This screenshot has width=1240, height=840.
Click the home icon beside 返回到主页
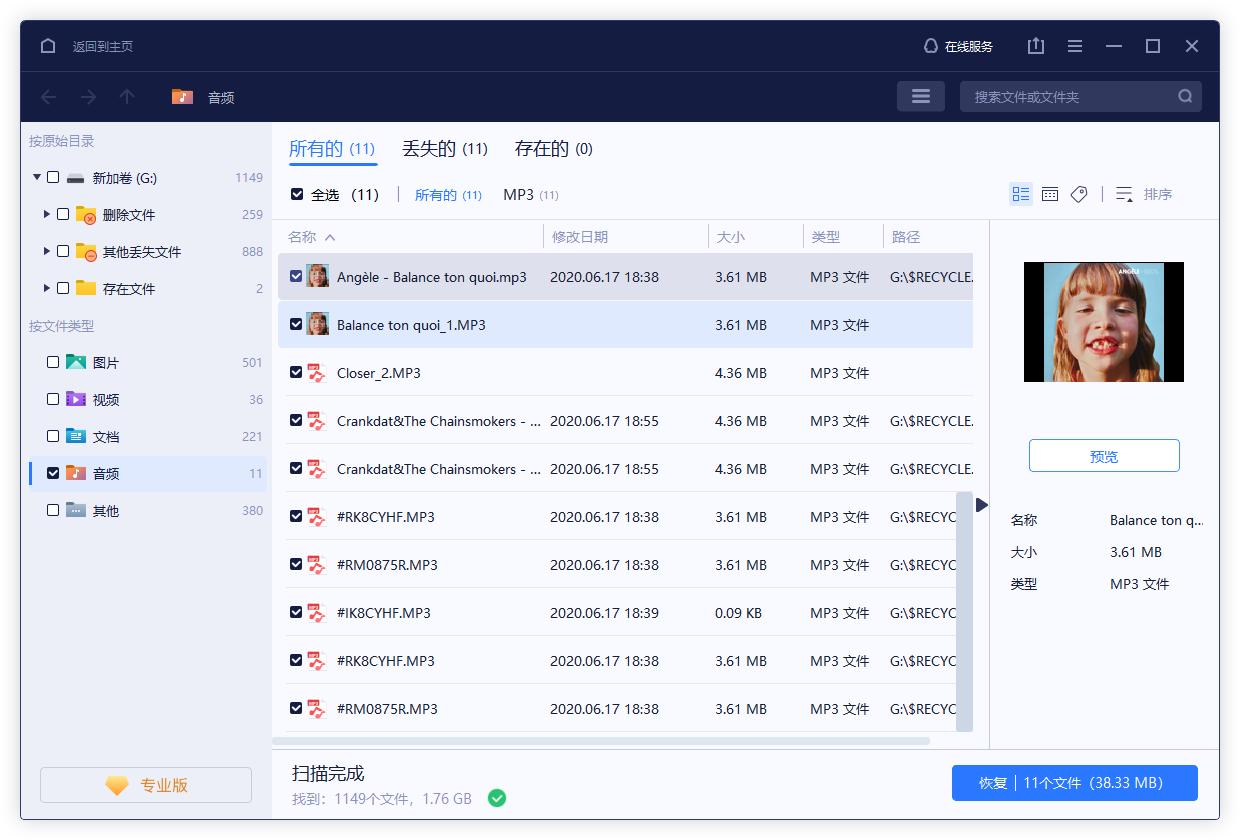tap(48, 46)
